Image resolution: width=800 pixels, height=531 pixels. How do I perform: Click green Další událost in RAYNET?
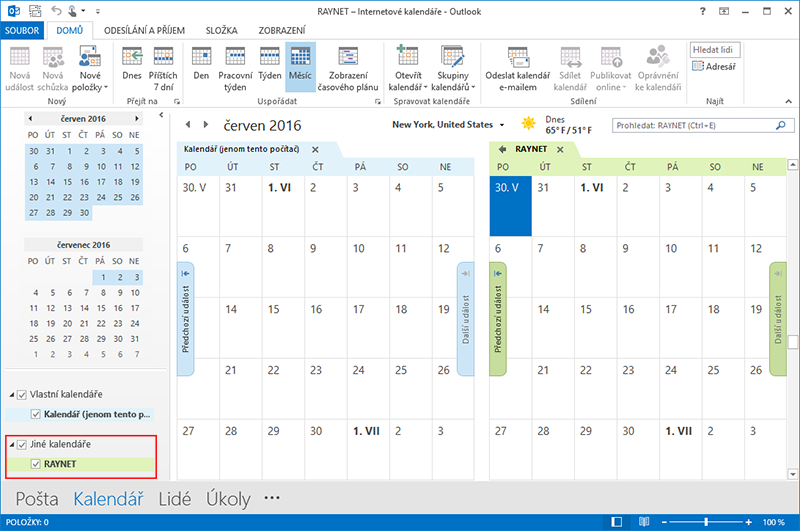tap(778, 319)
